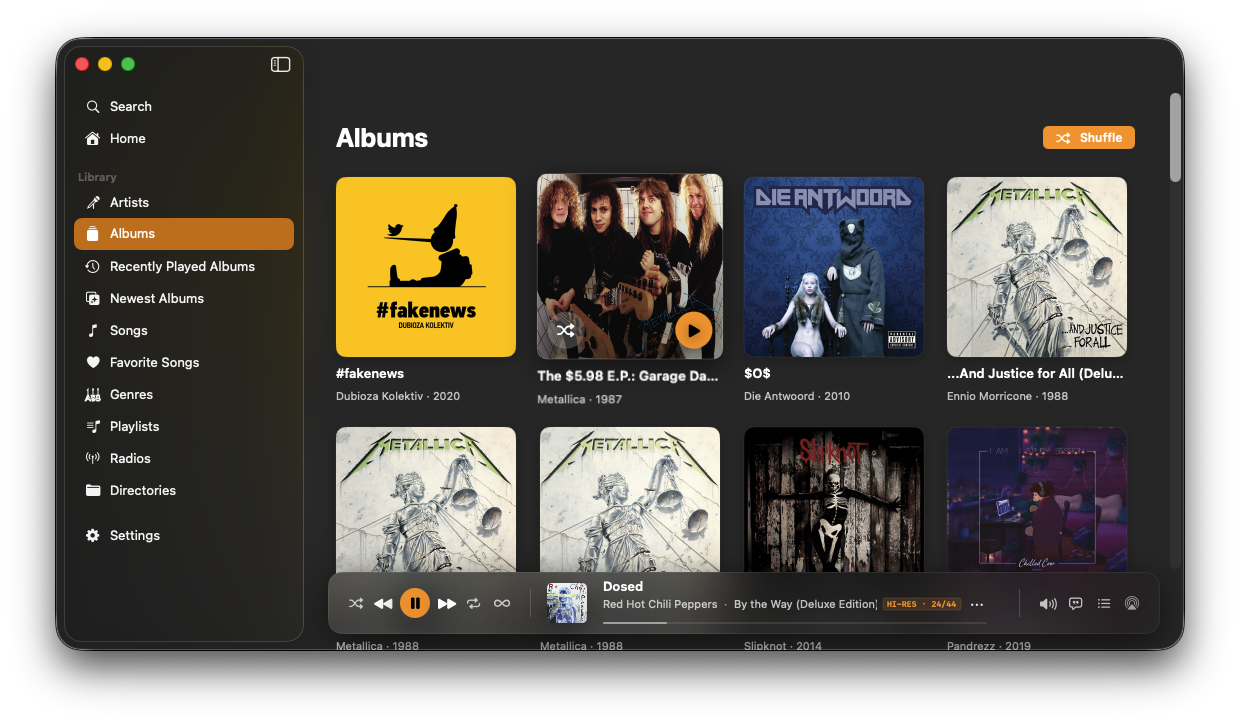Viewport: 1240px width, 724px height.
Task: Play the $O$ album by Die Antwoord
Action: point(833,266)
